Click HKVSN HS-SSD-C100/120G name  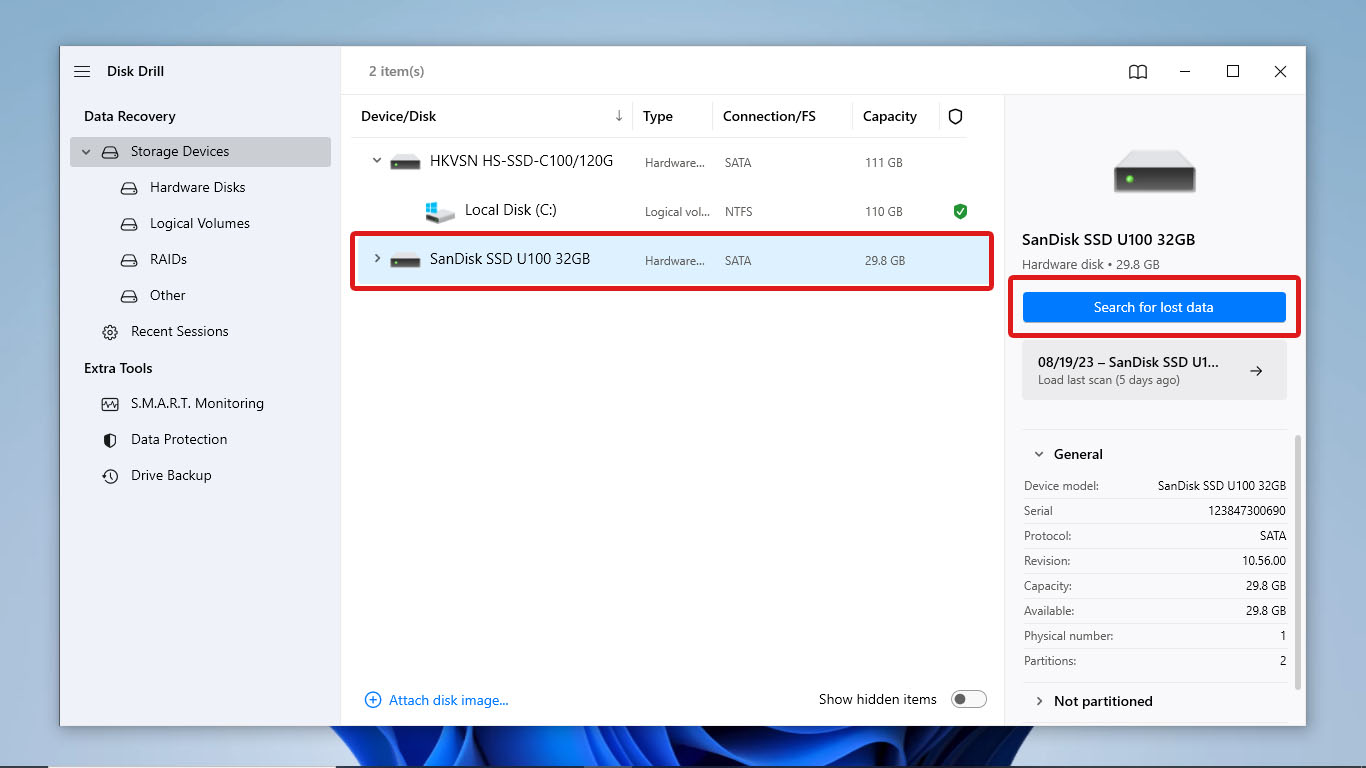[x=521, y=161]
